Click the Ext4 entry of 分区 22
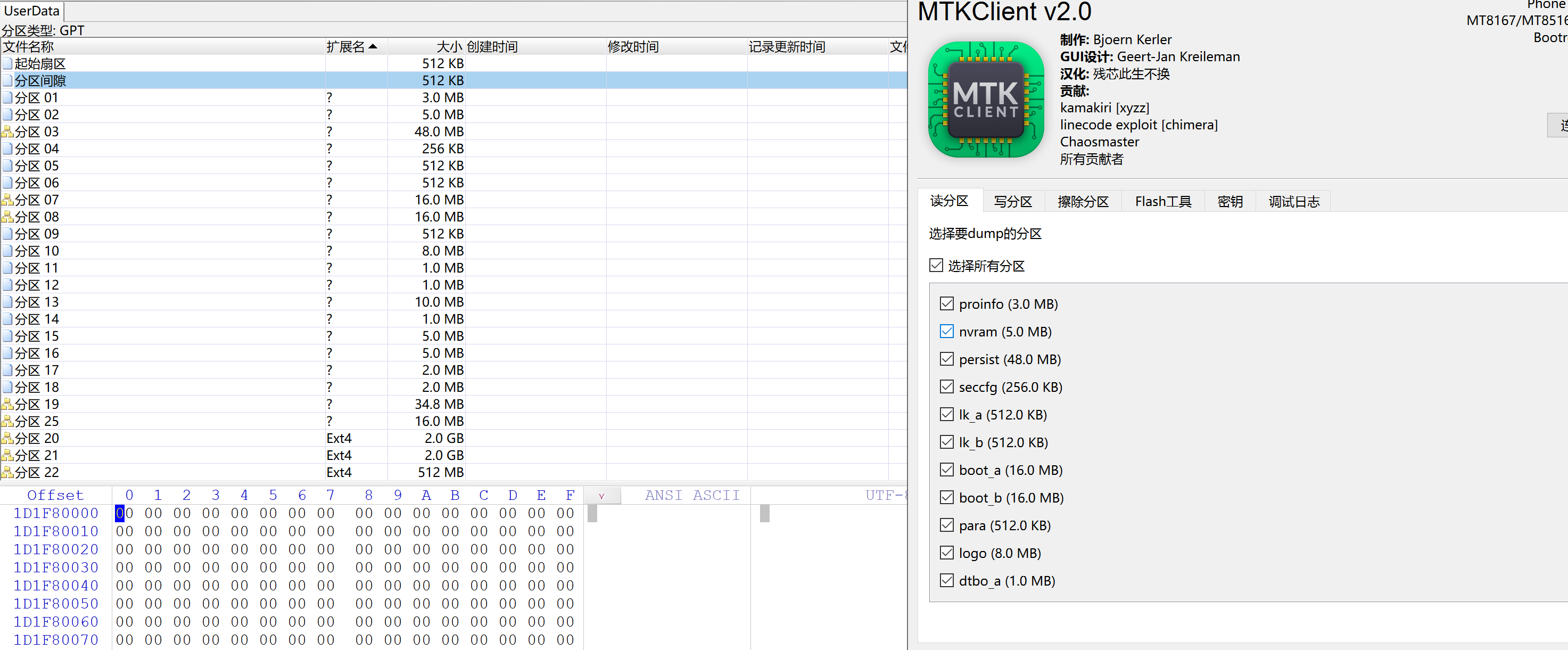 (339, 472)
